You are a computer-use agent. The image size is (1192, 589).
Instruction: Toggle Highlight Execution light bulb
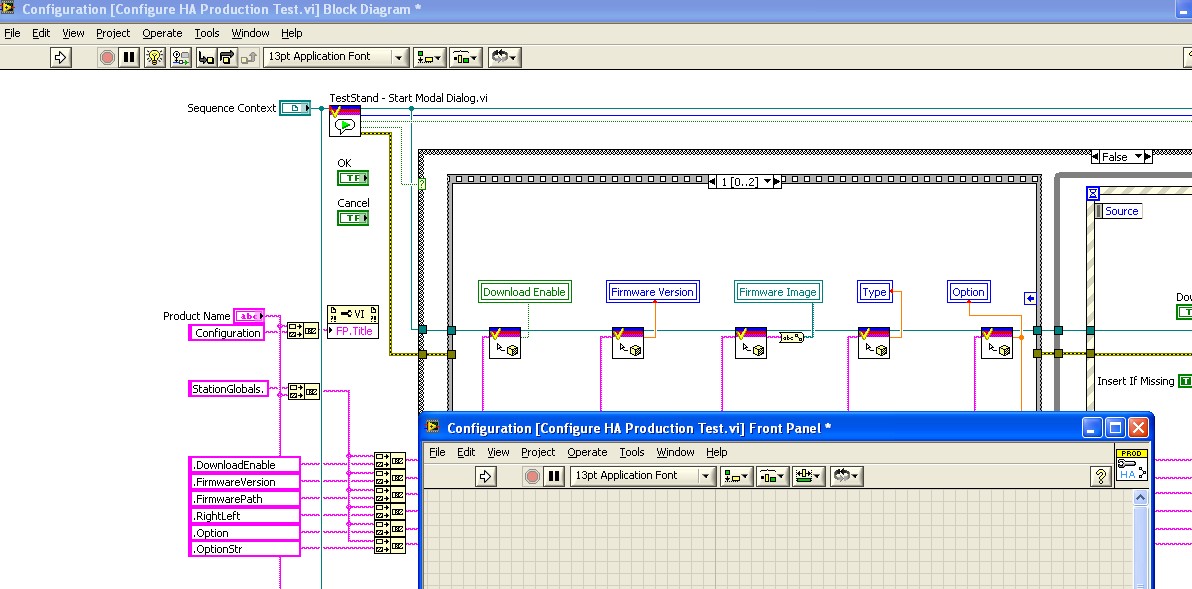(154, 57)
